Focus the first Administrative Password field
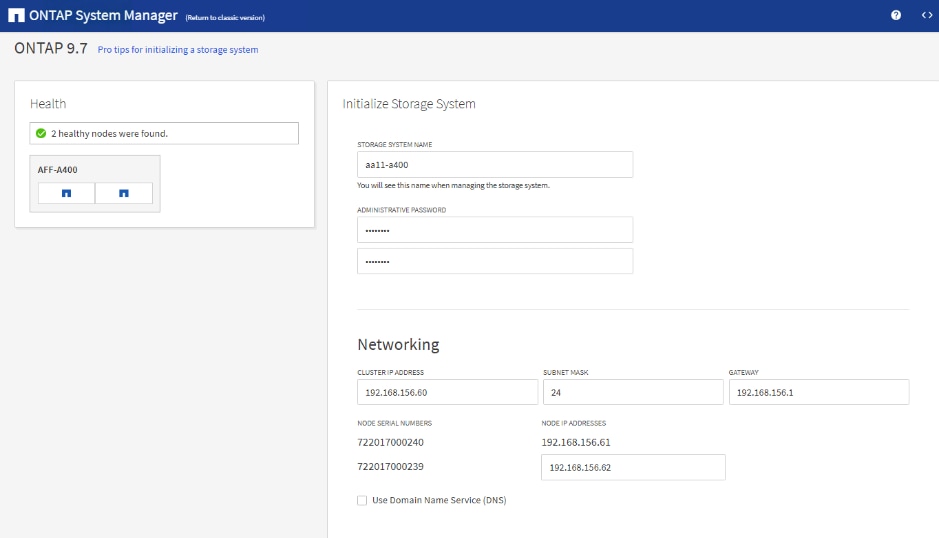Image resolution: width=939 pixels, height=538 pixels. [495, 229]
